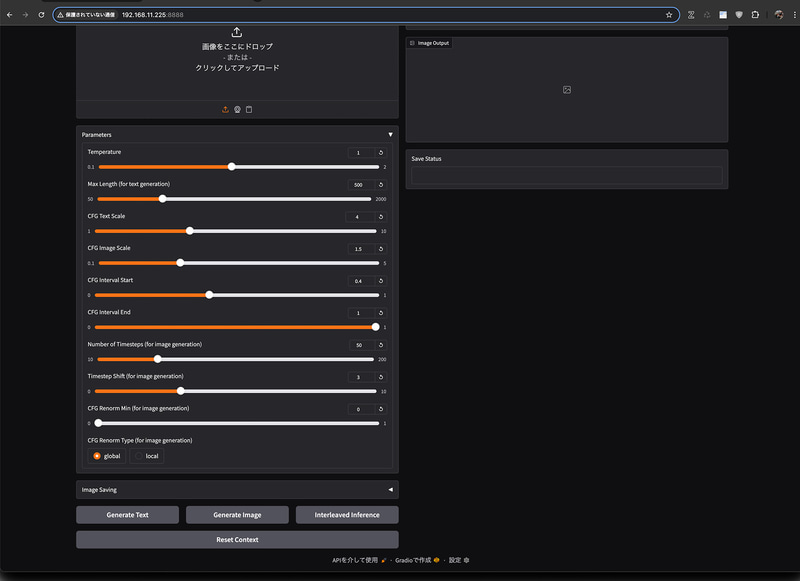Image resolution: width=800 pixels, height=581 pixels.
Task: Focus the CFG Text Scale value field
Action: tap(360, 217)
